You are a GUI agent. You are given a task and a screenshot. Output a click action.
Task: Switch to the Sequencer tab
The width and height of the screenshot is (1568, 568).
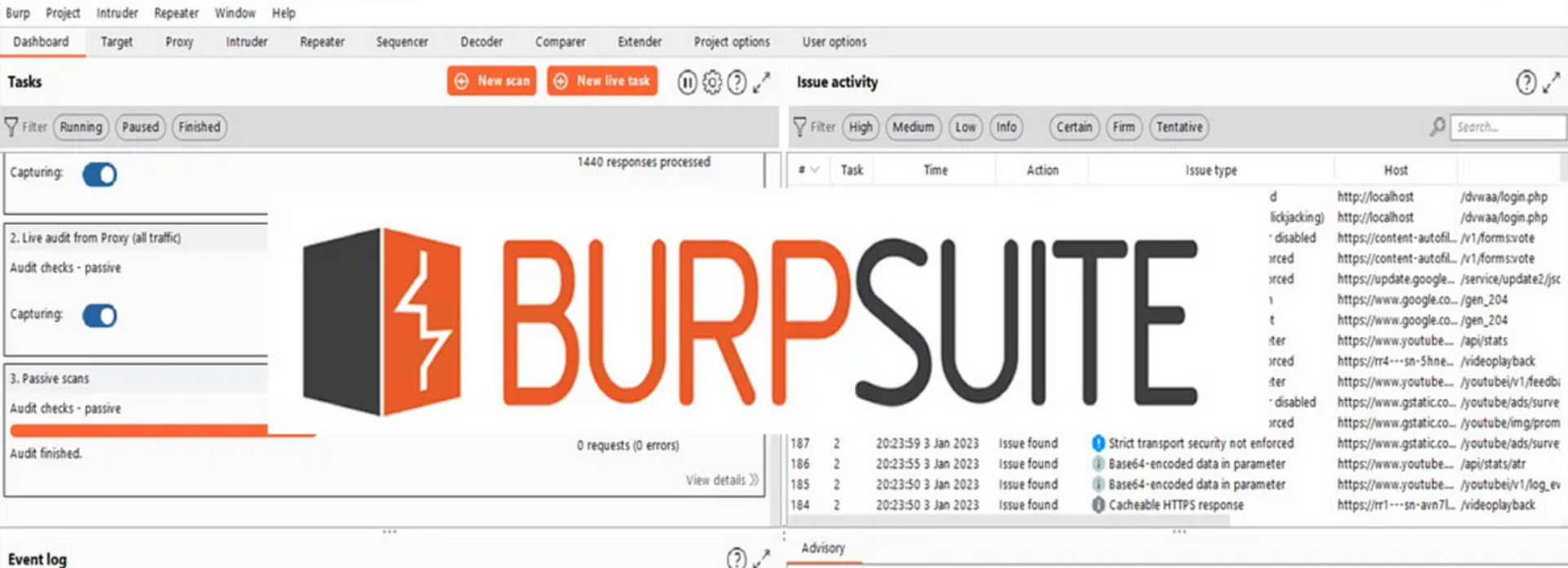pos(402,42)
